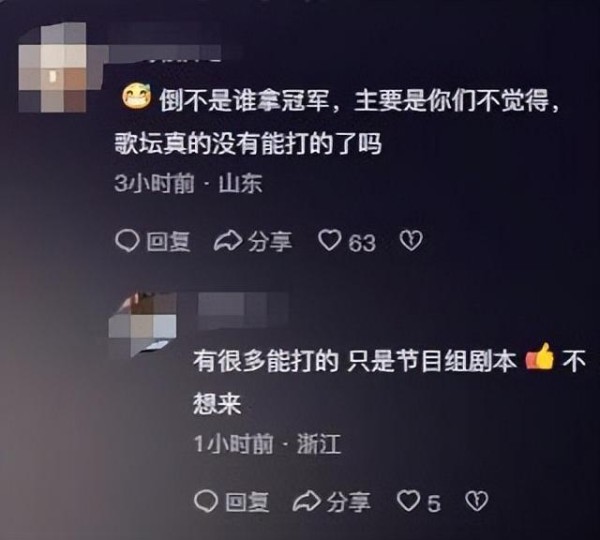Like the Zhejiang reply with 5 likes
The width and height of the screenshot is (600, 540).
tap(408, 501)
